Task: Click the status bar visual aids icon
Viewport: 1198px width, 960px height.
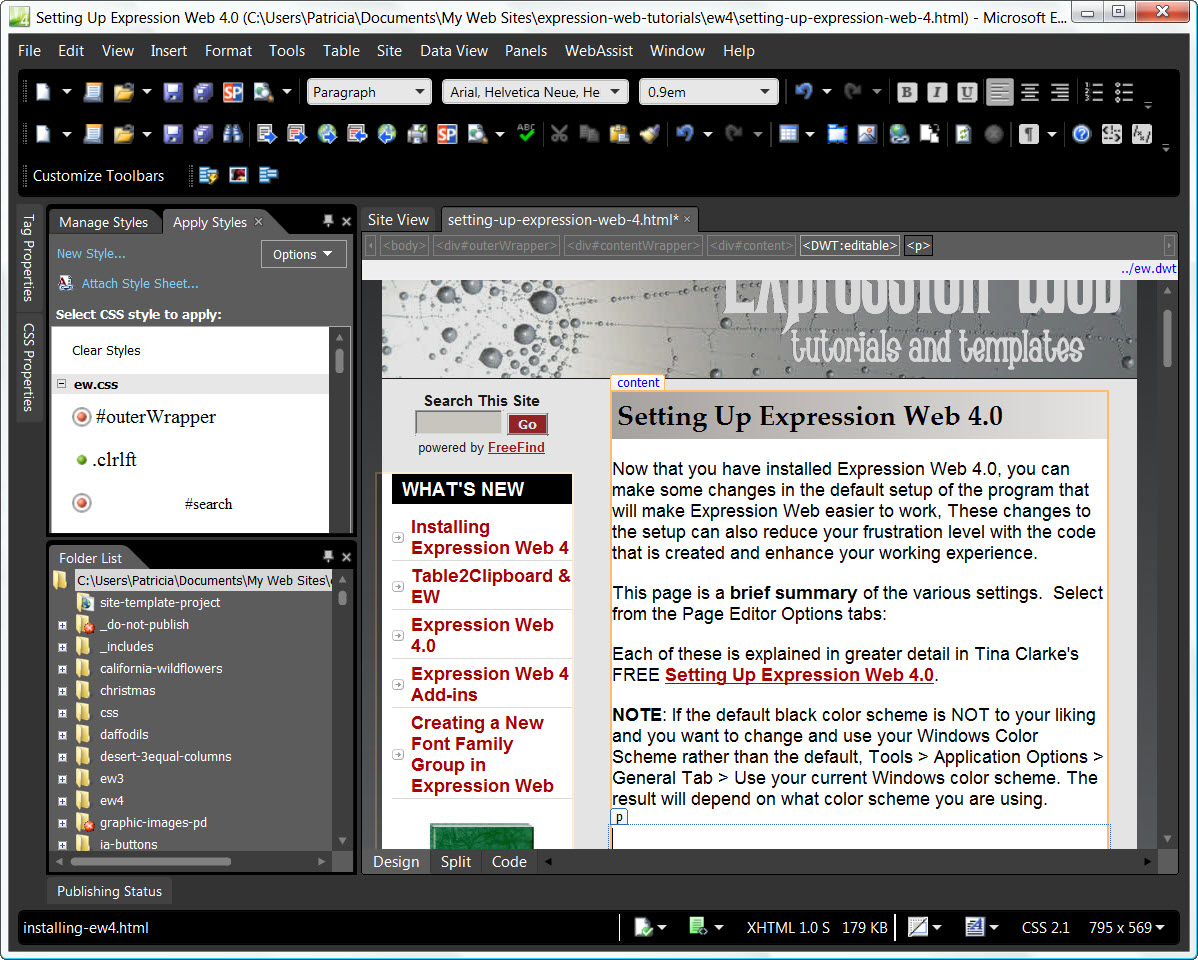Action: (x=918, y=927)
